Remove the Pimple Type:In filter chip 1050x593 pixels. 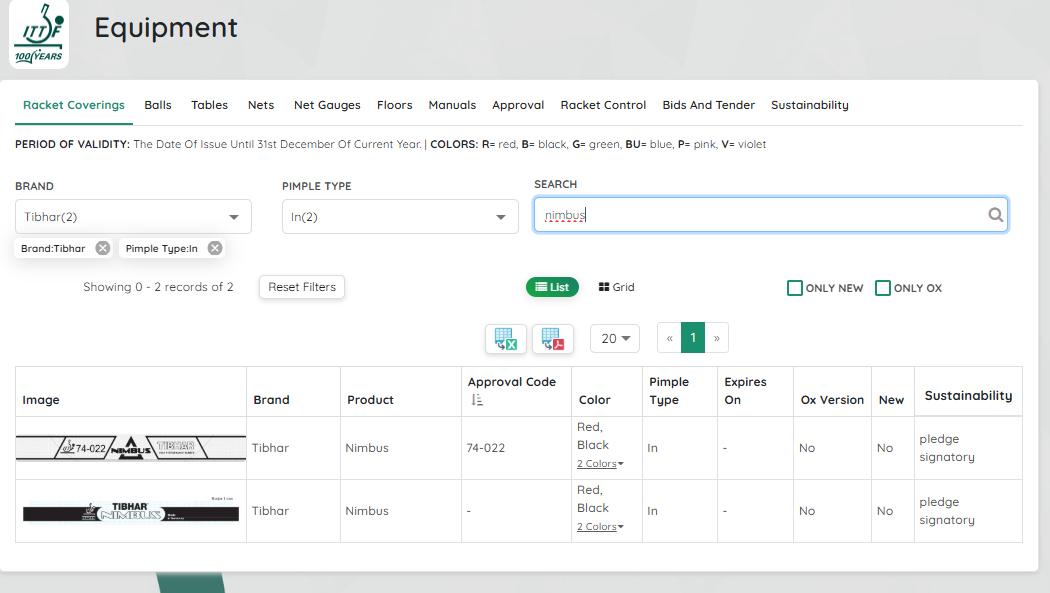pos(214,248)
